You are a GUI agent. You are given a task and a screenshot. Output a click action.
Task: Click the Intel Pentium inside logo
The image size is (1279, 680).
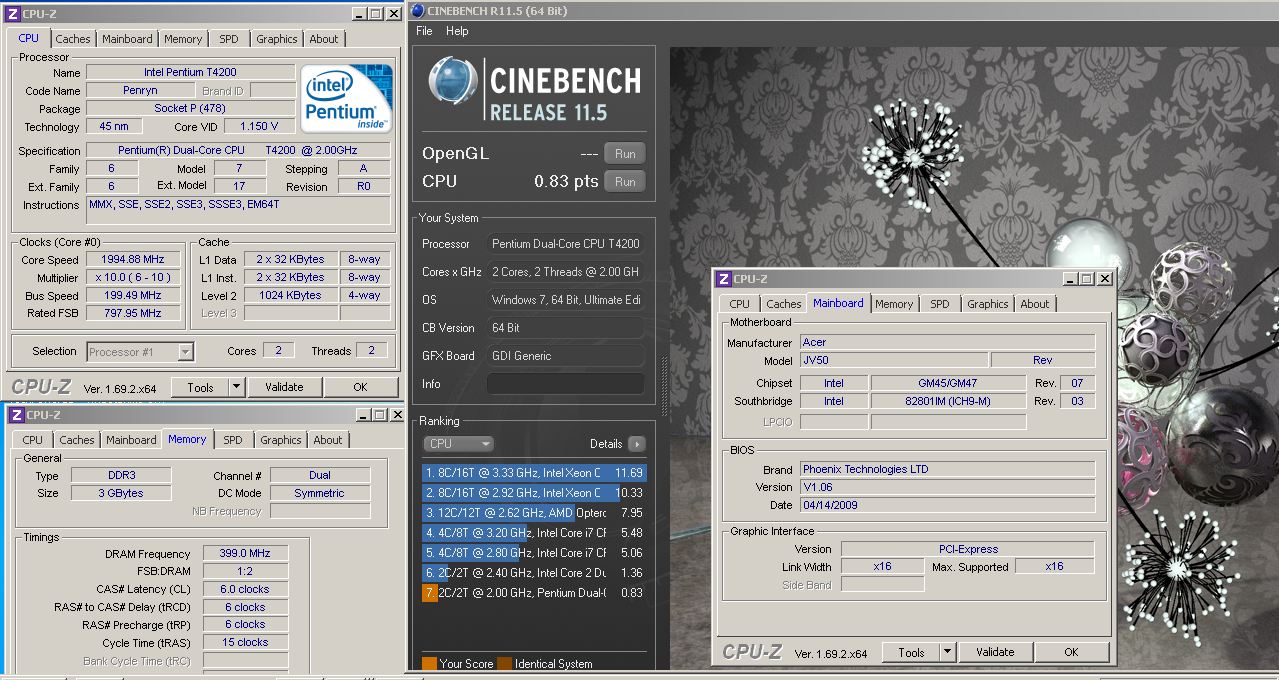tap(347, 98)
